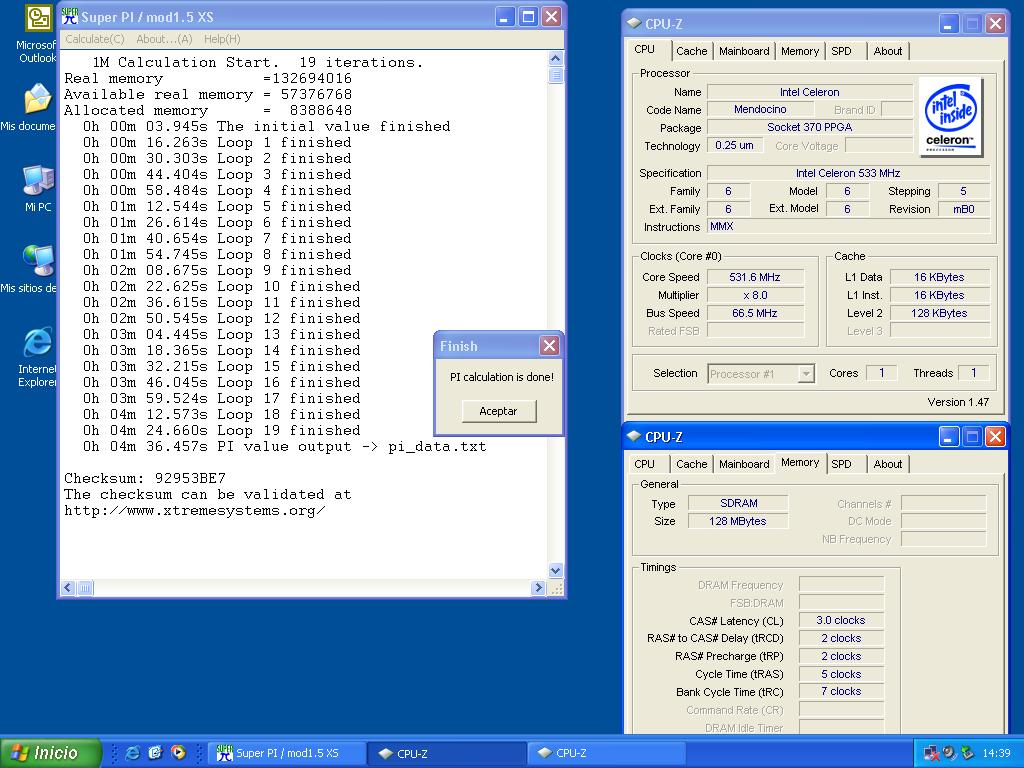Screen dimensions: 1024x768
Task: Switch to the Cache tab in the upper CPU-Z window
Action: pos(692,51)
